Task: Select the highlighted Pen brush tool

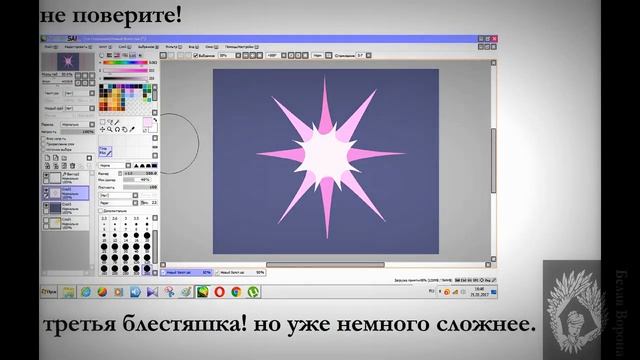Action: 105,151
